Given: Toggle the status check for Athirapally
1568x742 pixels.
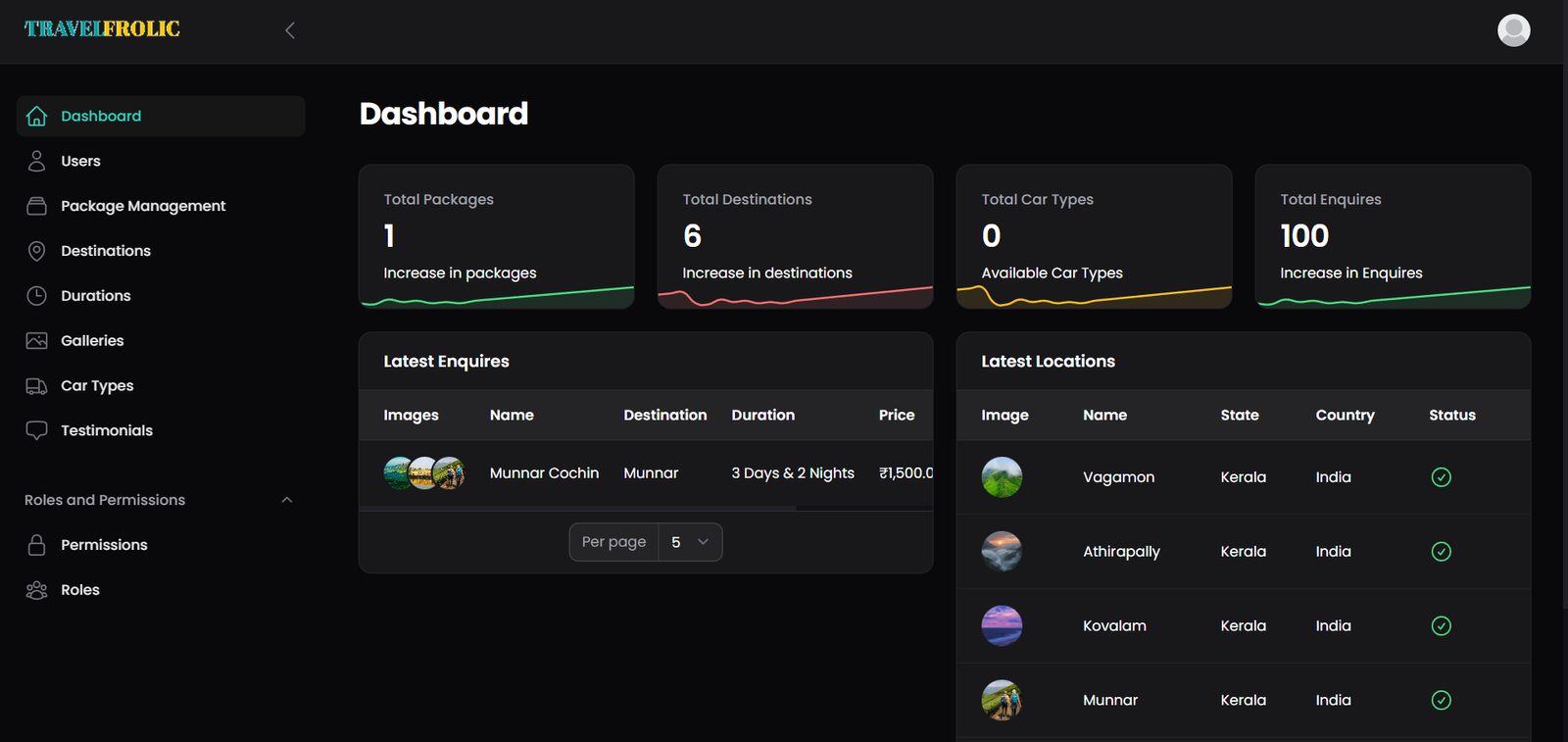Looking at the screenshot, I should click(x=1441, y=552).
